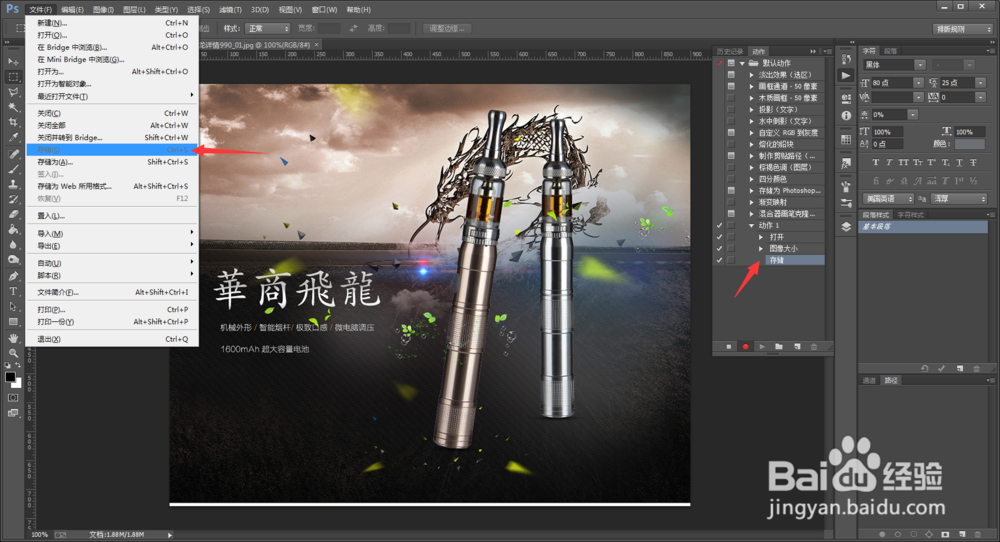Create new action icon in Actions panel
The width and height of the screenshot is (1000, 542).
(x=797, y=346)
